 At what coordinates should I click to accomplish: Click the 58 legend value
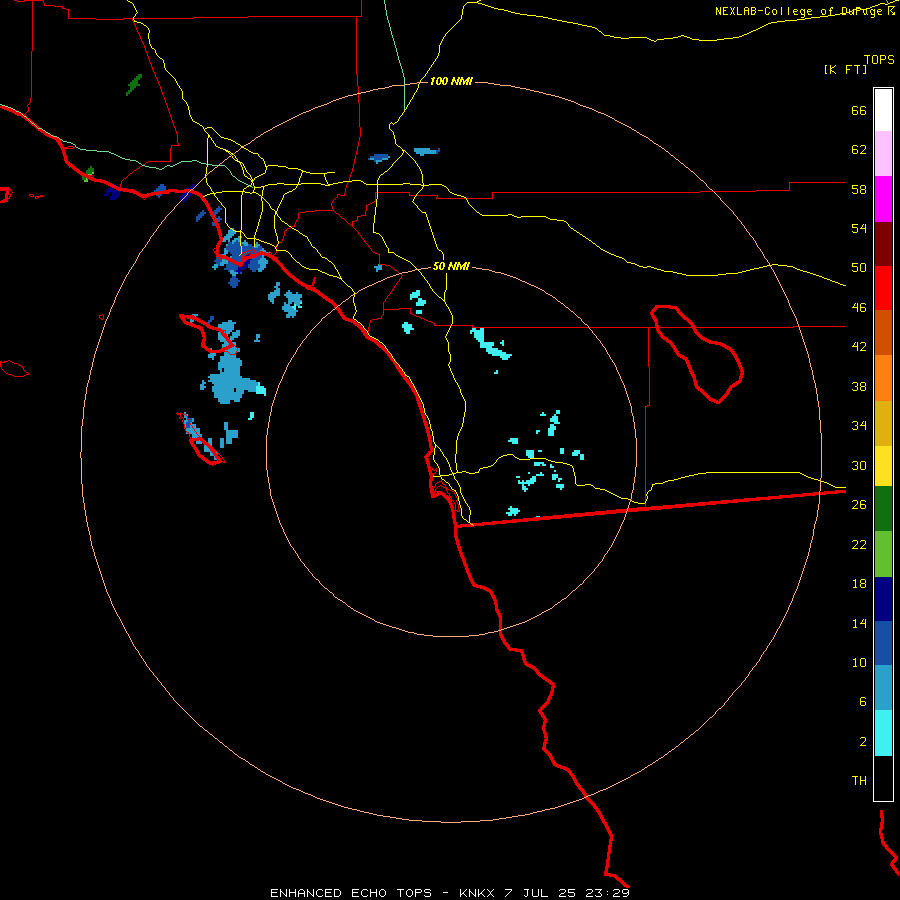click(x=859, y=189)
